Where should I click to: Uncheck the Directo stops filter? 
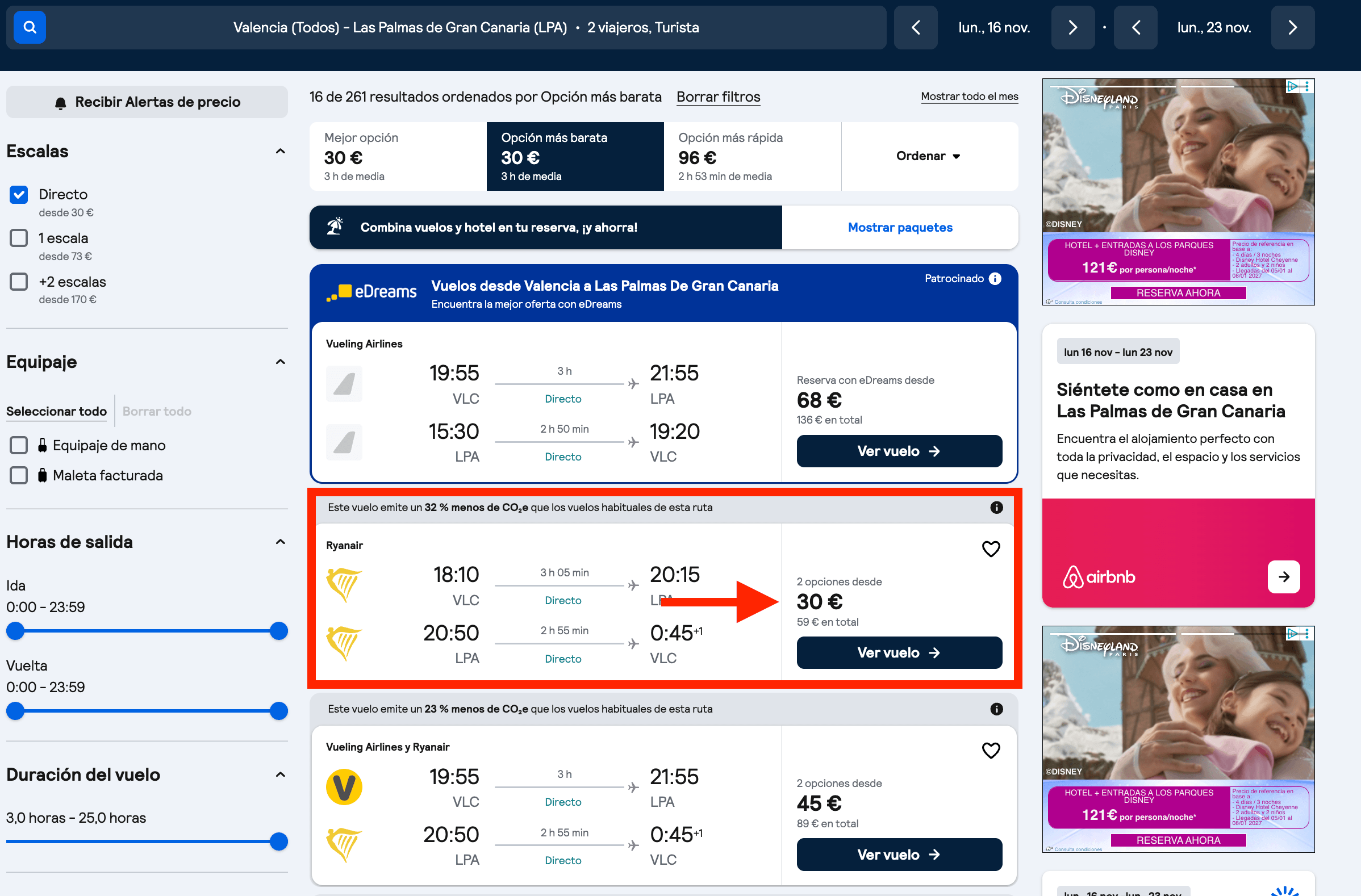19,194
